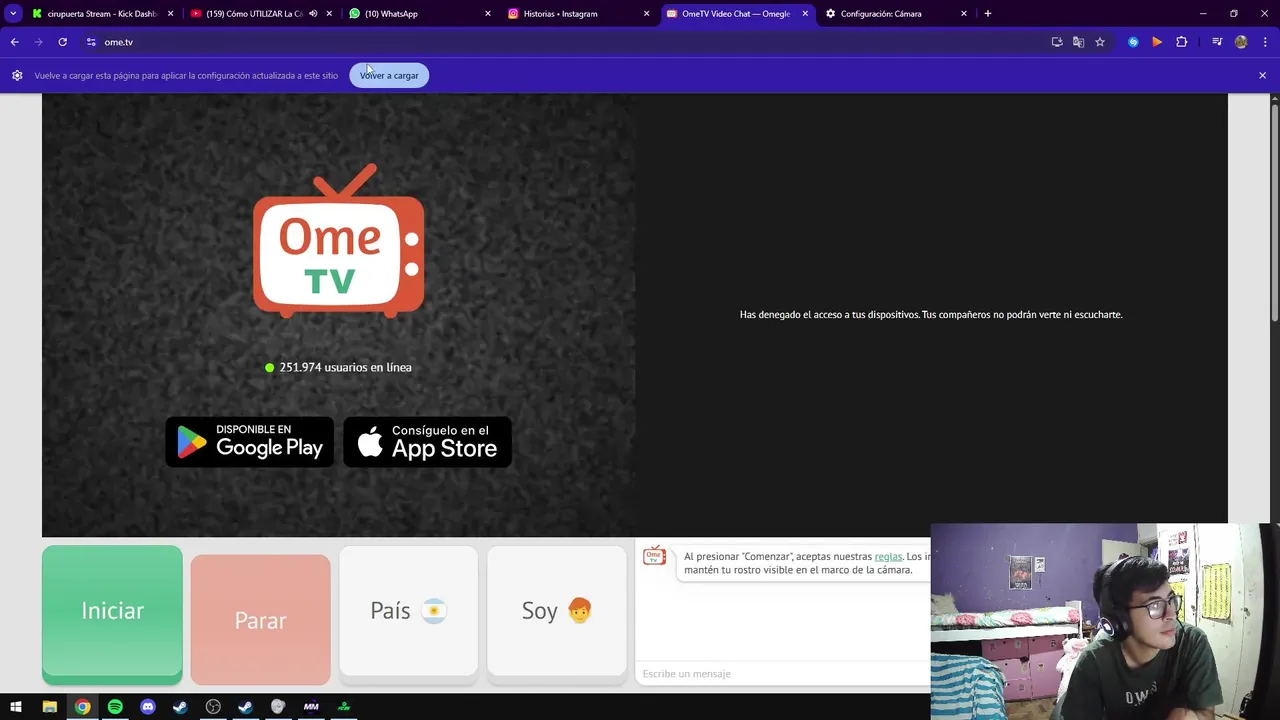This screenshot has height=720, width=1280.
Task: Mute the YouTube tab audio icon
Action: (313, 14)
